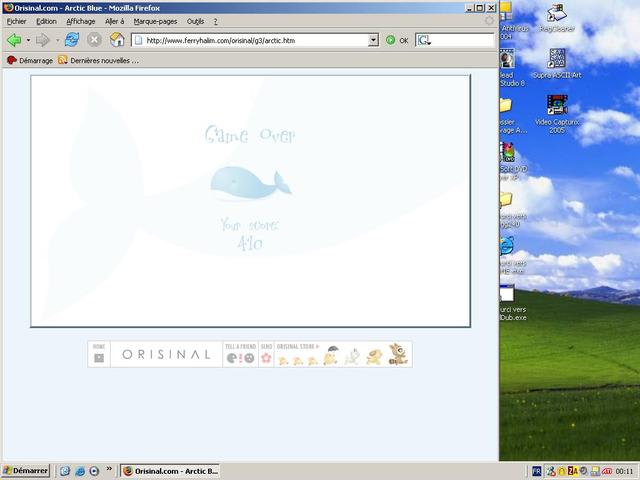Open the ? help menu

pos(215,21)
